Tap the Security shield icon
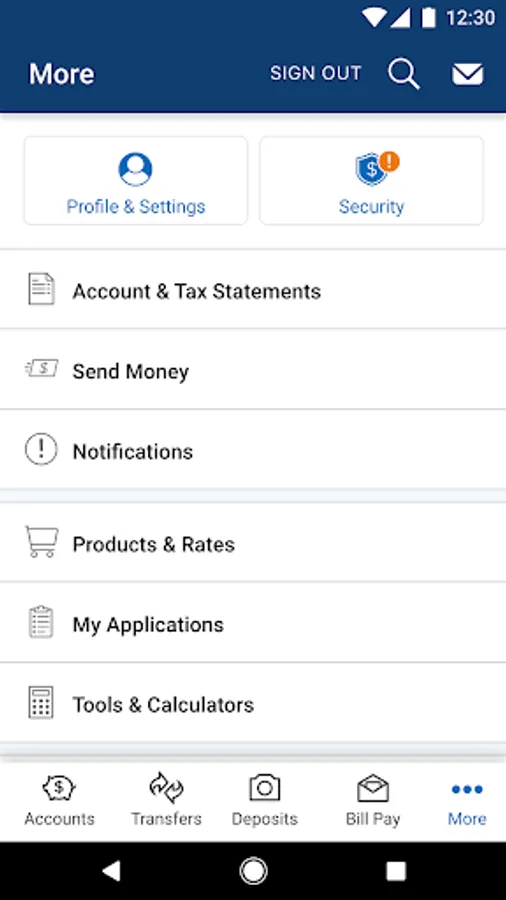 [376, 169]
